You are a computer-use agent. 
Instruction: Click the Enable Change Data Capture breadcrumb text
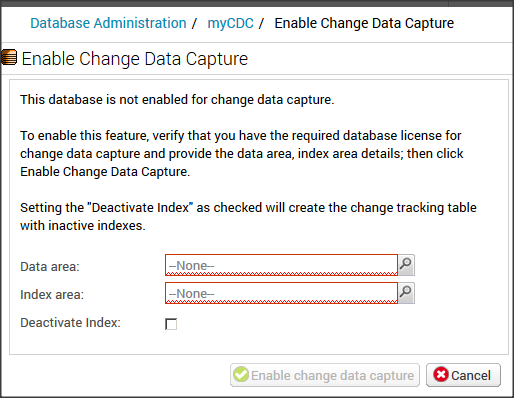[x=364, y=23]
